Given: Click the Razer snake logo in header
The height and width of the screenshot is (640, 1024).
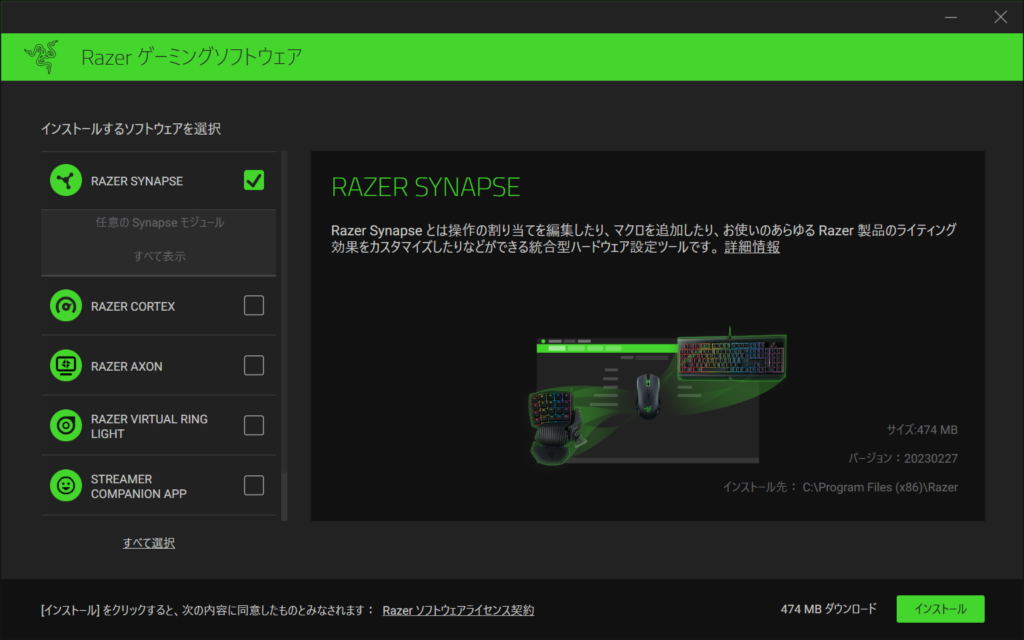Looking at the screenshot, I should [x=40, y=56].
